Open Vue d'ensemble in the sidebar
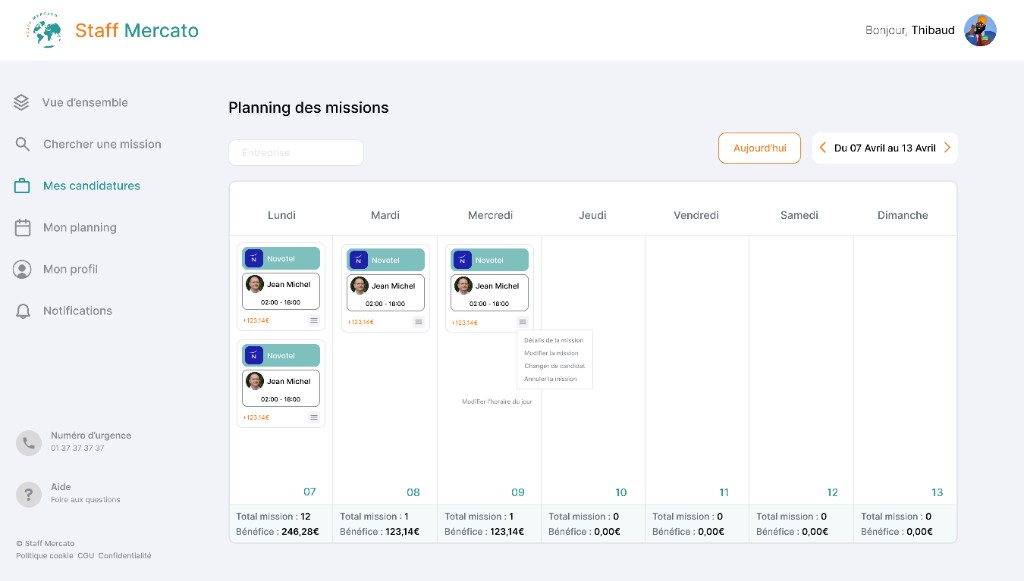Viewport: 1024px width, 581px height. (x=85, y=102)
